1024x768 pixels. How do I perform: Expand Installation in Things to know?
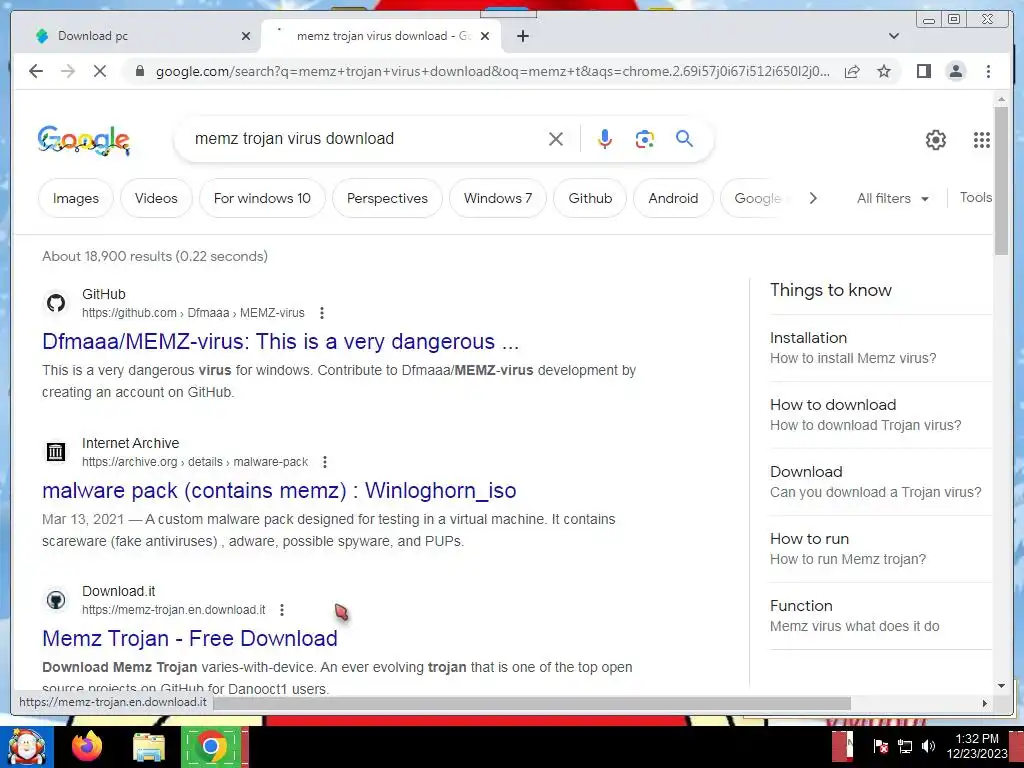(x=880, y=347)
